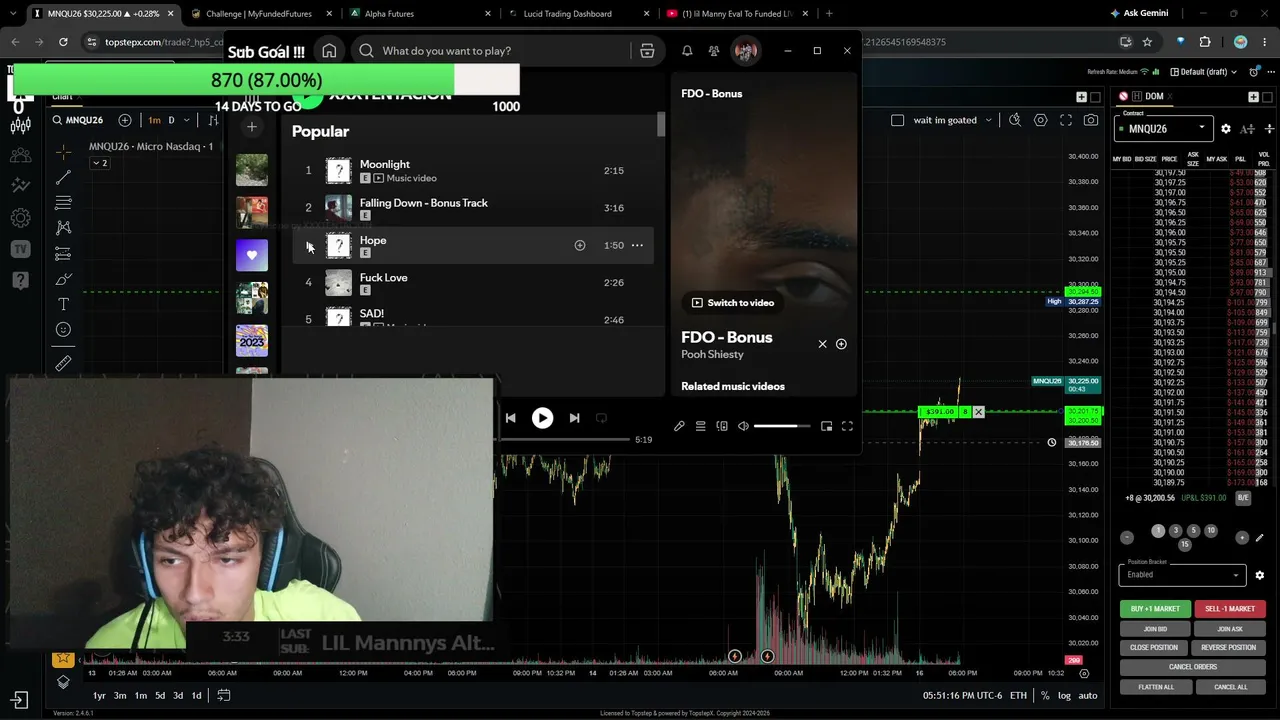
Task: Click the FLATTEN ALL button
Action: tap(1155, 687)
